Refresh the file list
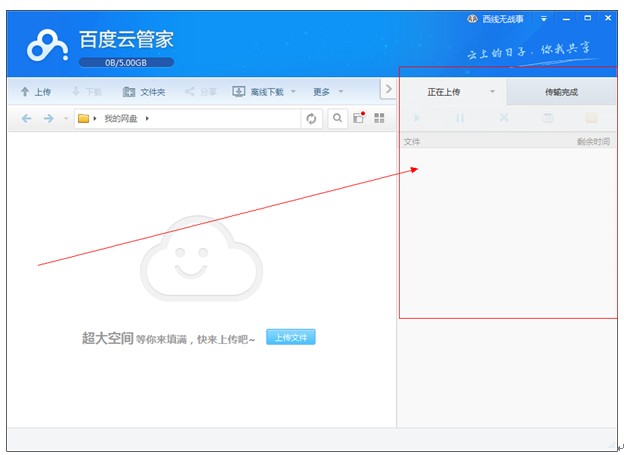The image size is (624, 455). (x=311, y=118)
